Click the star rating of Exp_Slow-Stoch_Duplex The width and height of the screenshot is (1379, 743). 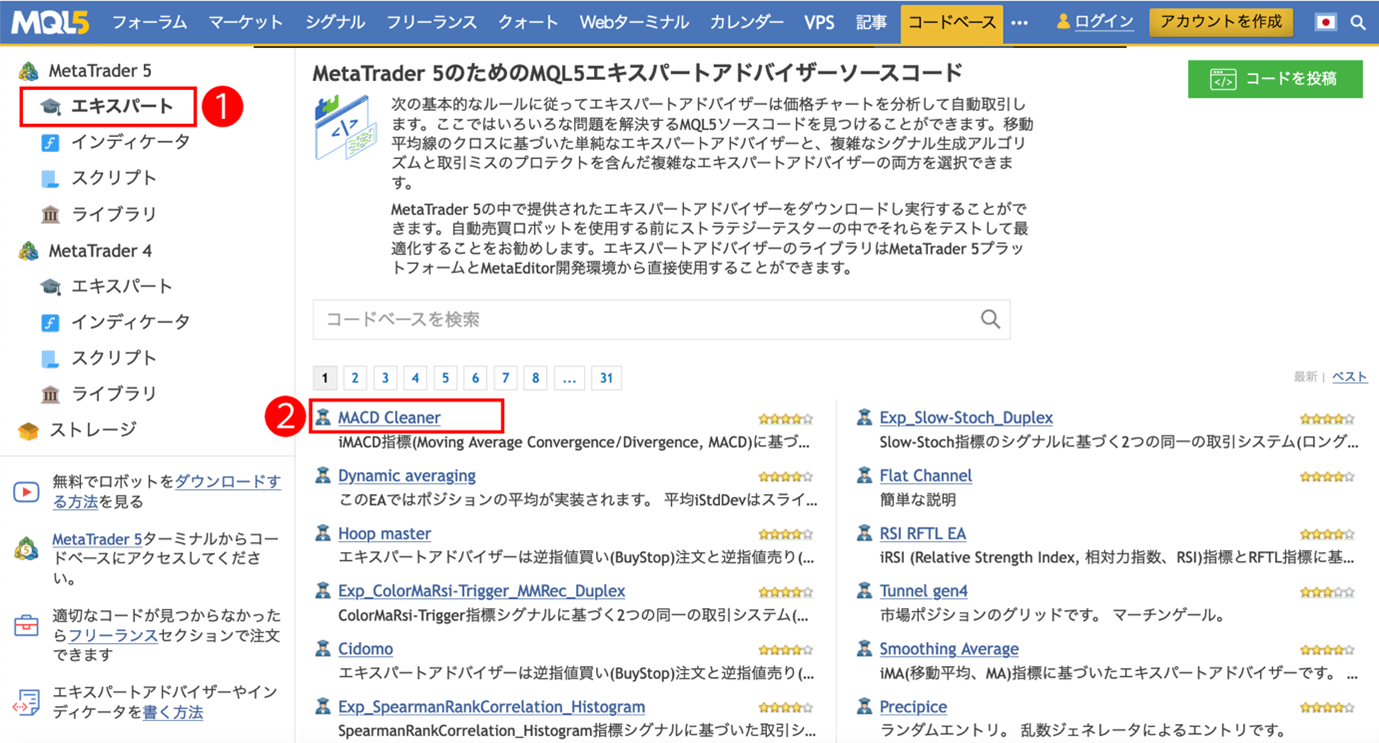[x=1327, y=419]
